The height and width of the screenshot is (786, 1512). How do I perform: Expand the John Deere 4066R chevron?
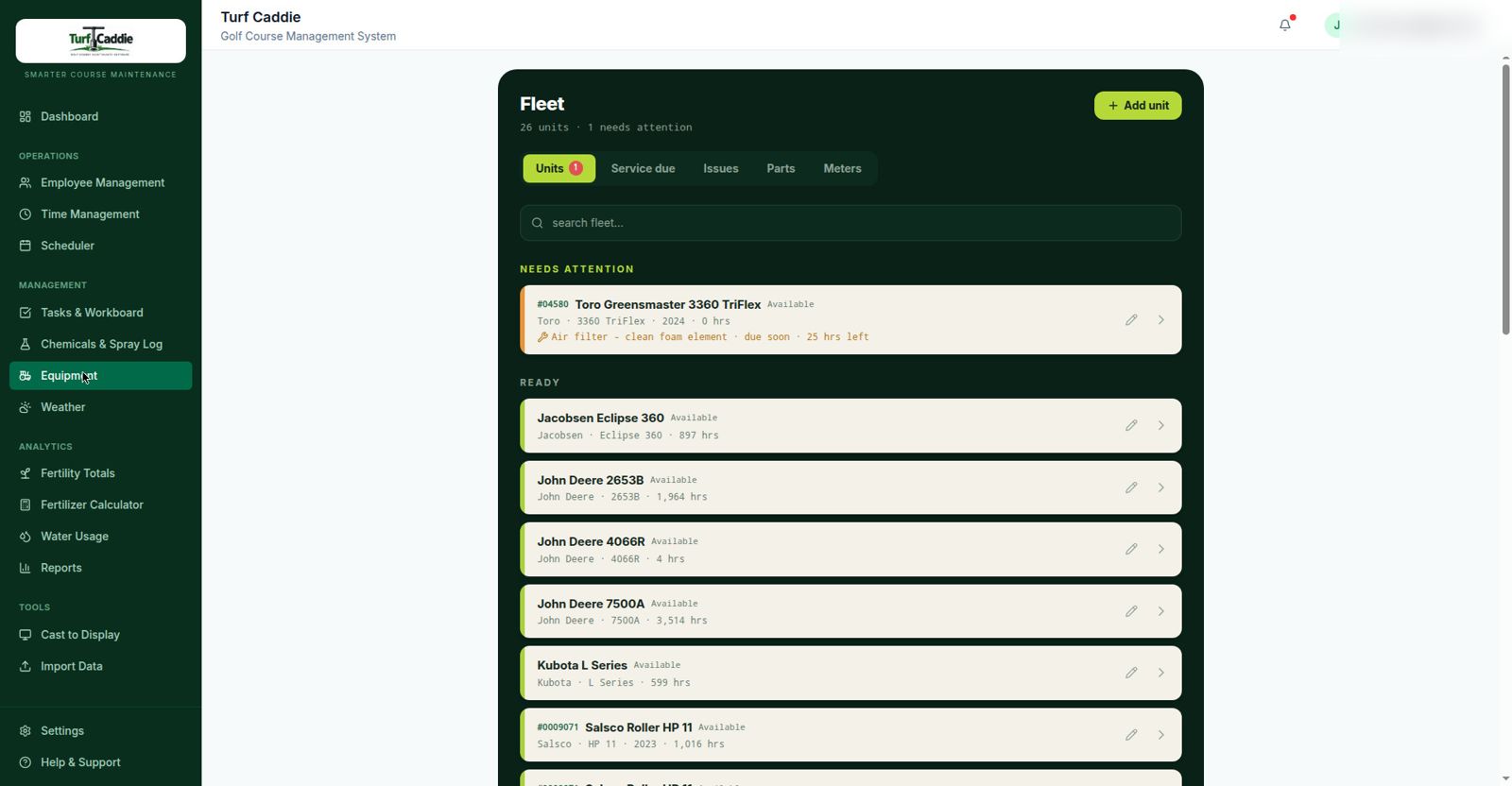click(1161, 550)
